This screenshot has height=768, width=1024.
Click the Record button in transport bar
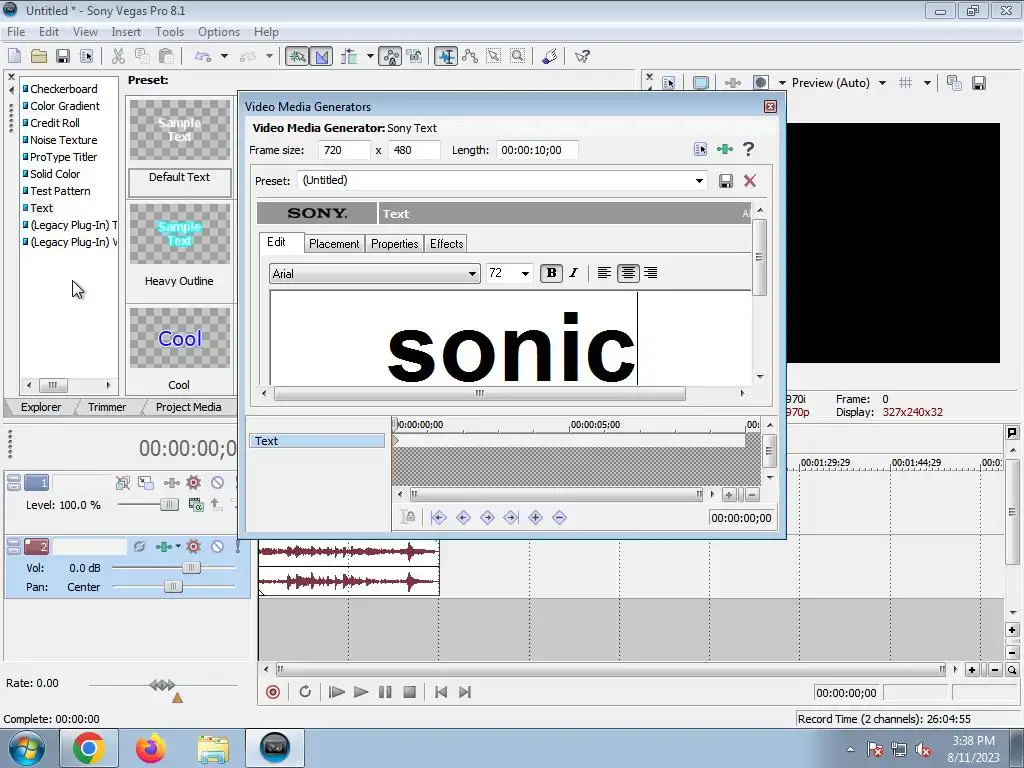[273, 692]
